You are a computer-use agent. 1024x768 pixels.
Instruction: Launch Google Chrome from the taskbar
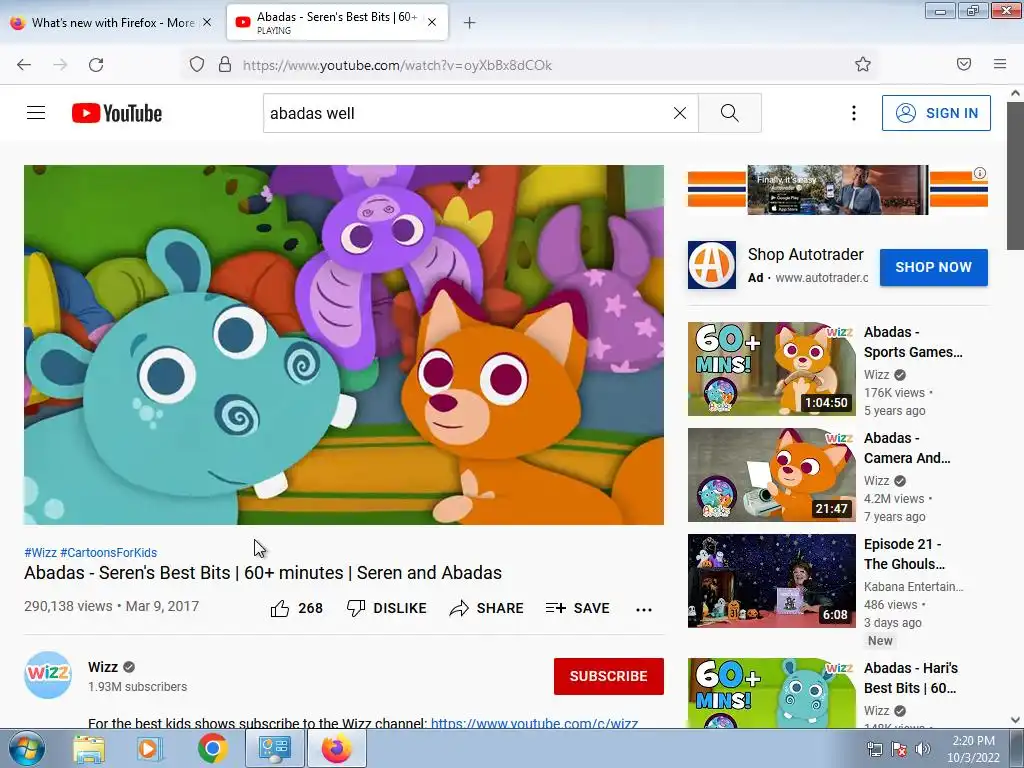212,748
